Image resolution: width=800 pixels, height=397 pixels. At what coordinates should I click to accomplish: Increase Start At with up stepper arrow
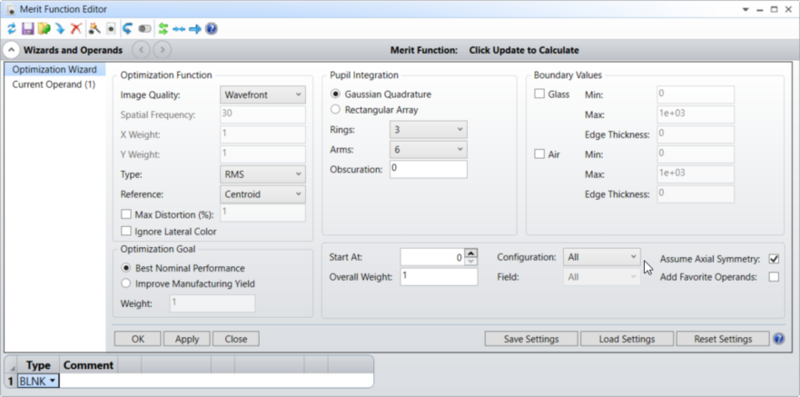pyautogui.click(x=472, y=253)
